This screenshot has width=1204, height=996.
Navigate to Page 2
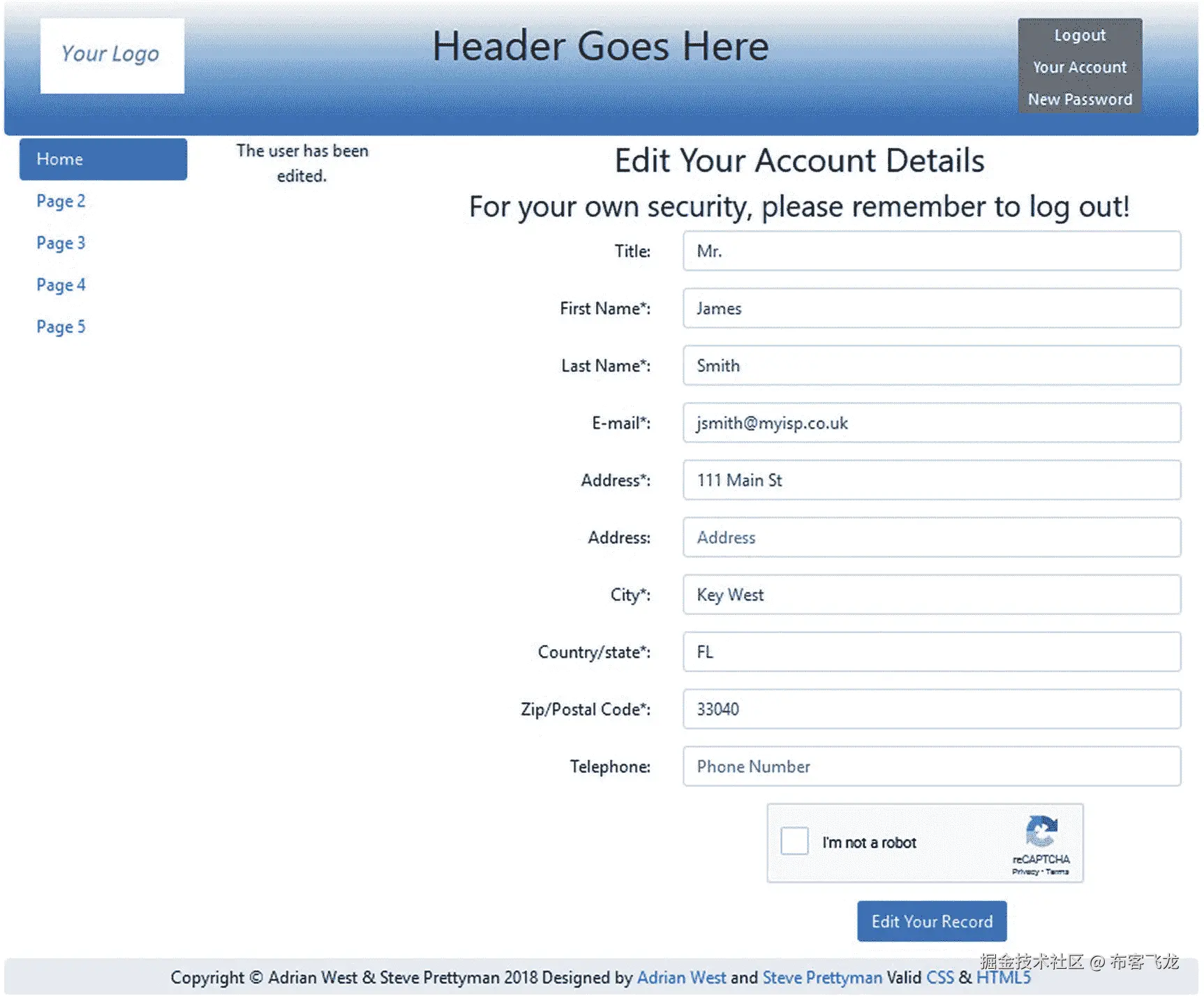[60, 201]
